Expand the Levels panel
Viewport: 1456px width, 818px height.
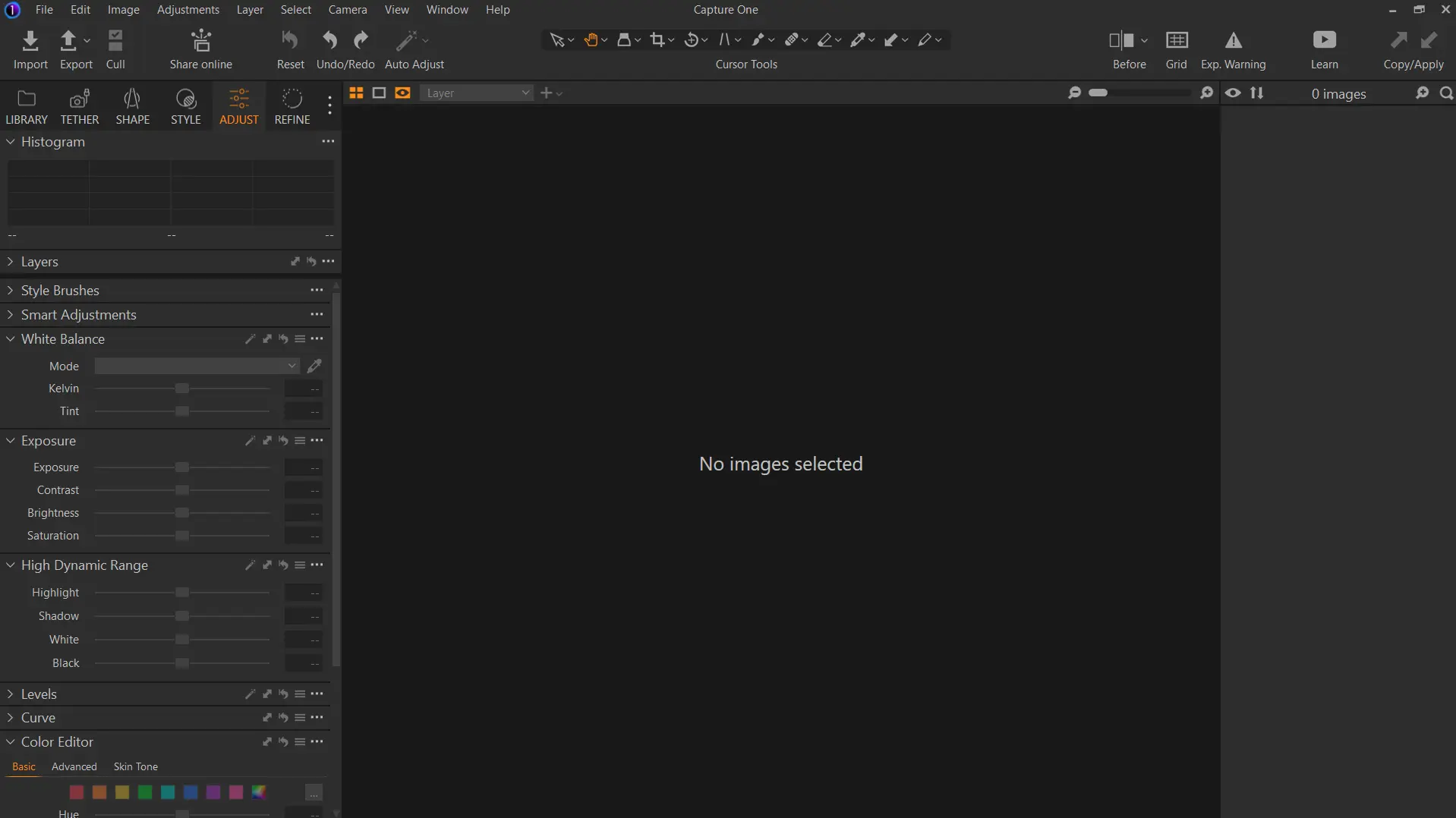[11, 694]
